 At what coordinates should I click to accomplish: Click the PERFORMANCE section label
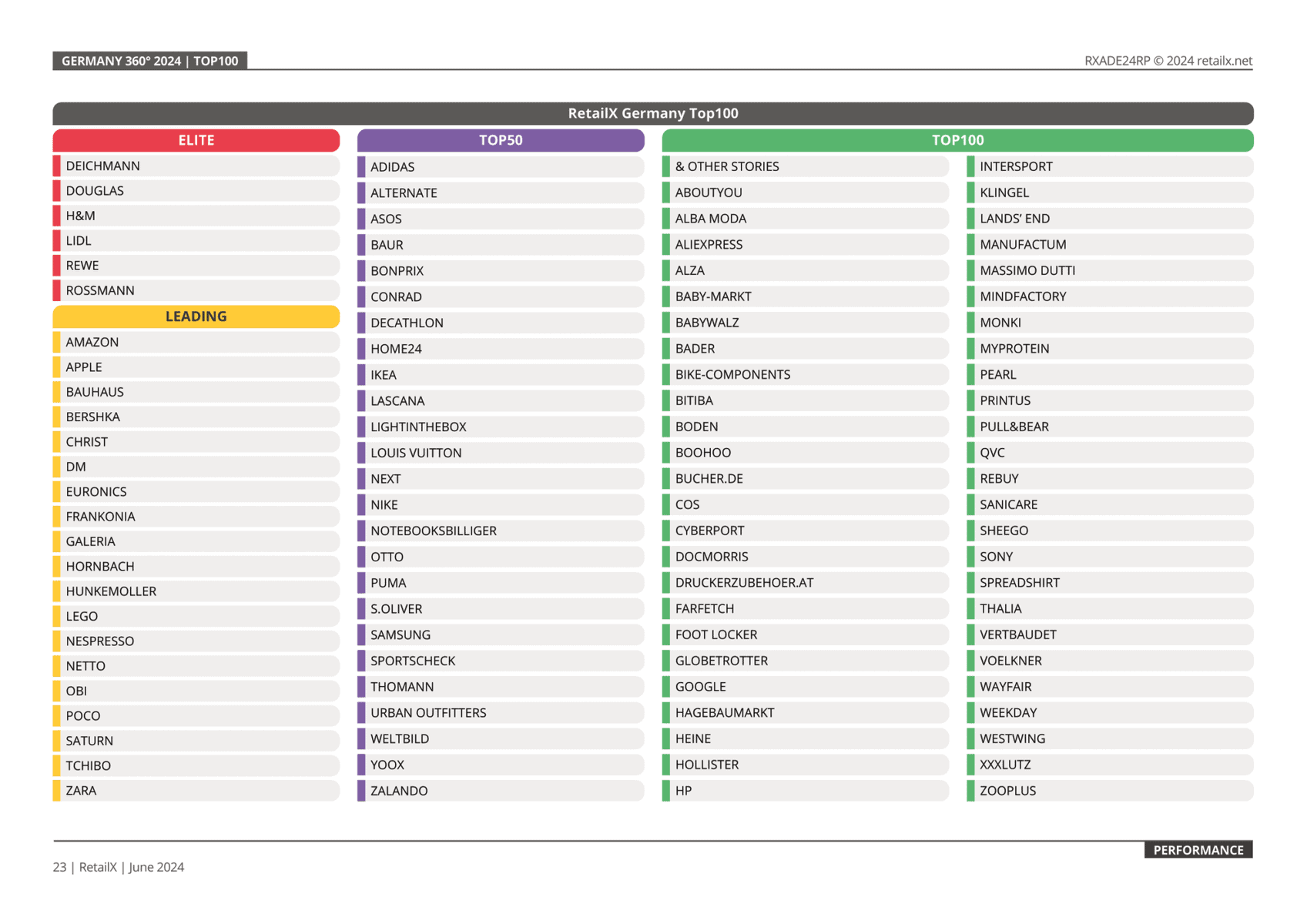click(x=1198, y=850)
